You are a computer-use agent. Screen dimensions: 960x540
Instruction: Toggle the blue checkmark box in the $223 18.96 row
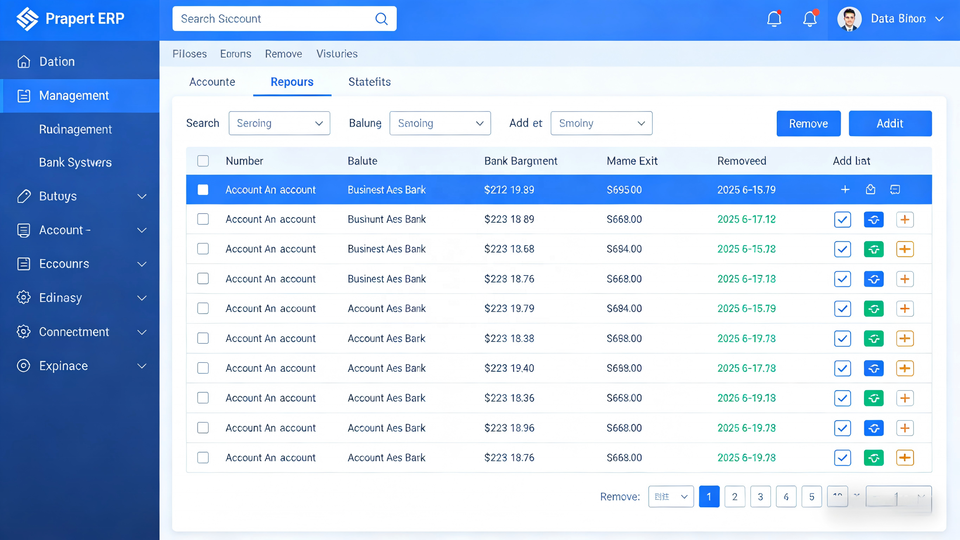point(842,428)
